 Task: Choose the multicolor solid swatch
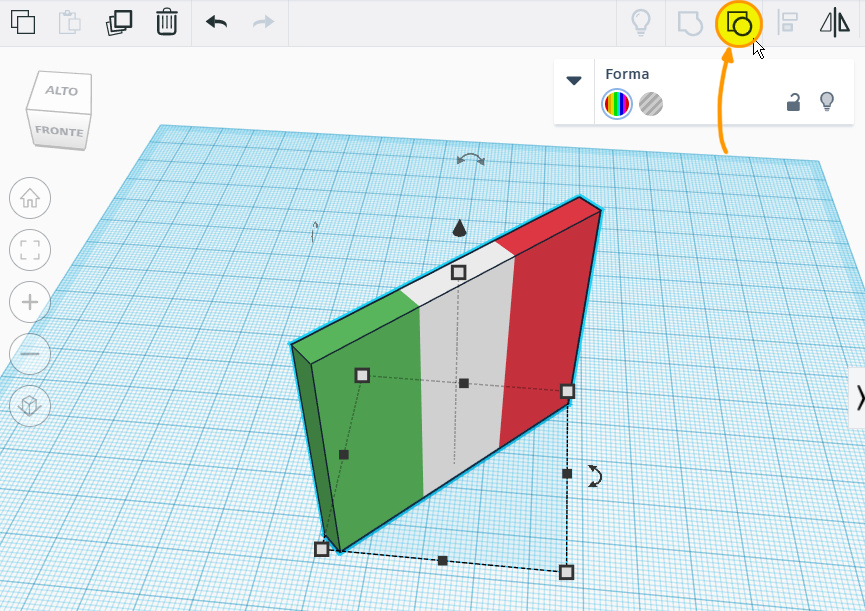pyautogui.click(x=617, y=104)
